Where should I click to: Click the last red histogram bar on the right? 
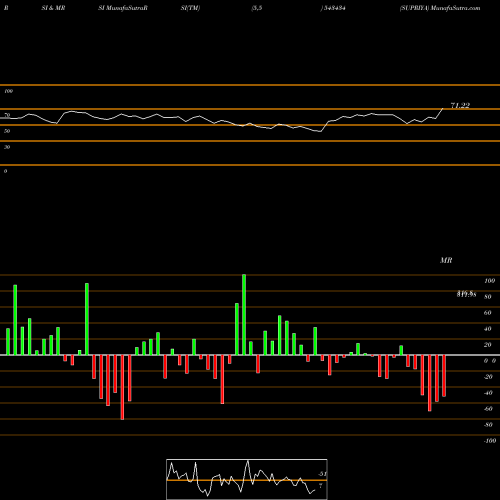[x=444, y=376]
